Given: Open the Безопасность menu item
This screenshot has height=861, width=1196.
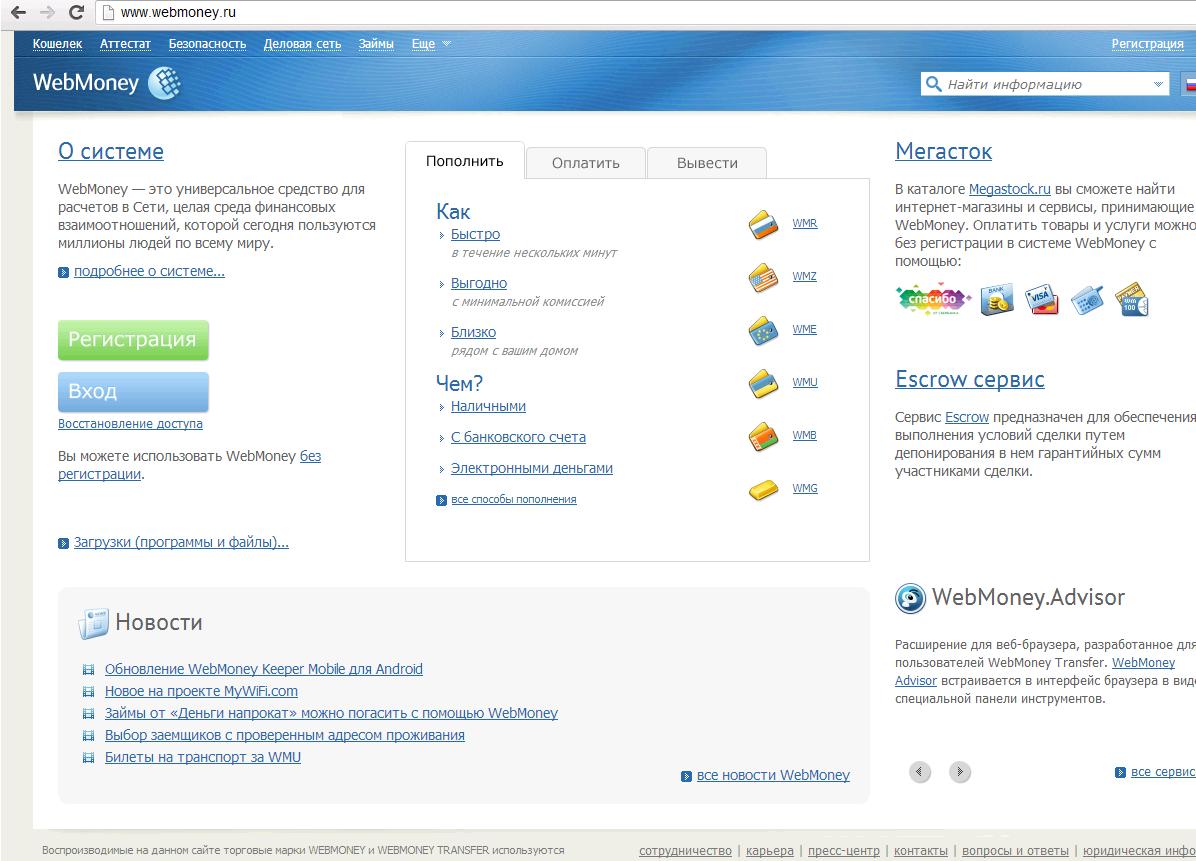Looking at the screenshot, I should (x=207, y=44).
